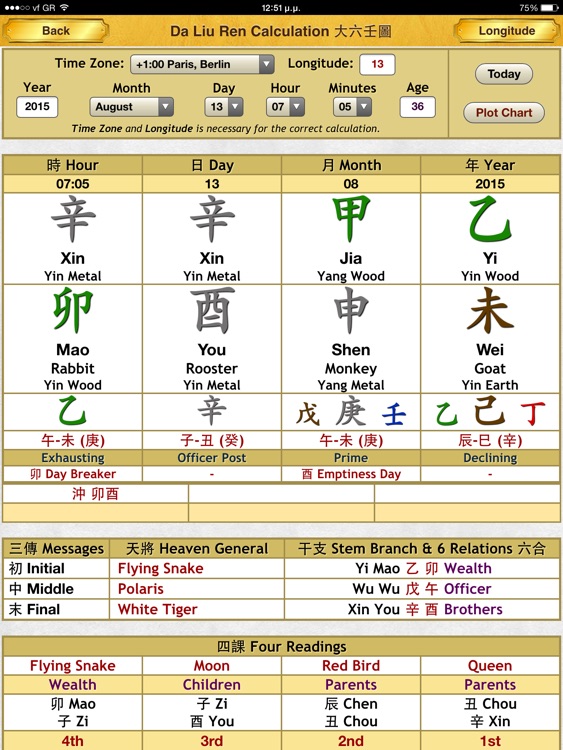The image size is (563, 750).
Task: Click the 午-未 (庚) cell under Hour
Action: [x=73, y=440]
